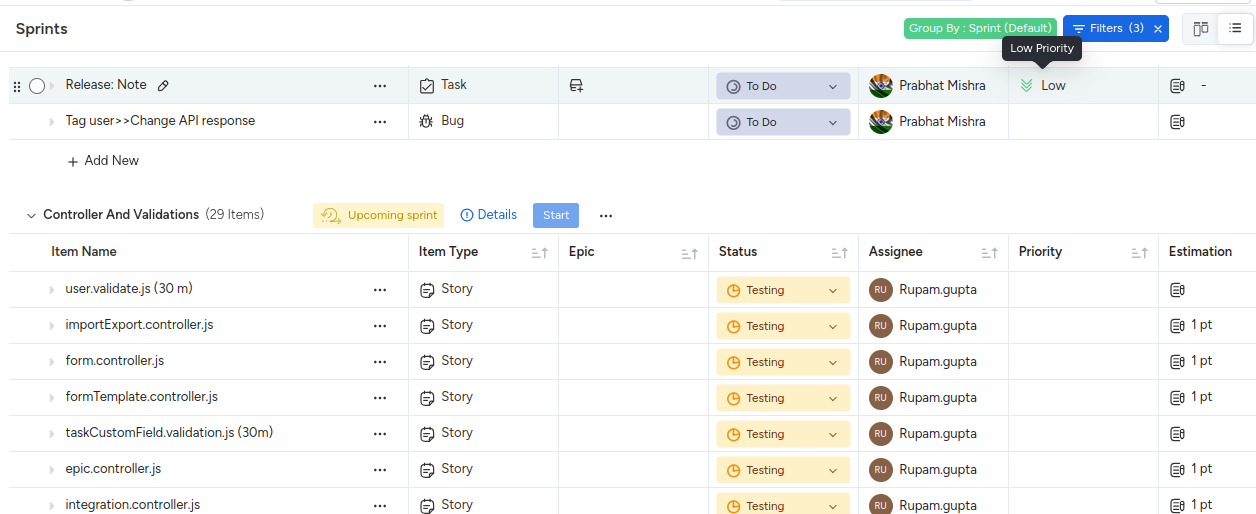The height and width of the screenshot is (514, 1256).
Task: Click the epic icon in Release: Note row
Action: click(576, 86)
